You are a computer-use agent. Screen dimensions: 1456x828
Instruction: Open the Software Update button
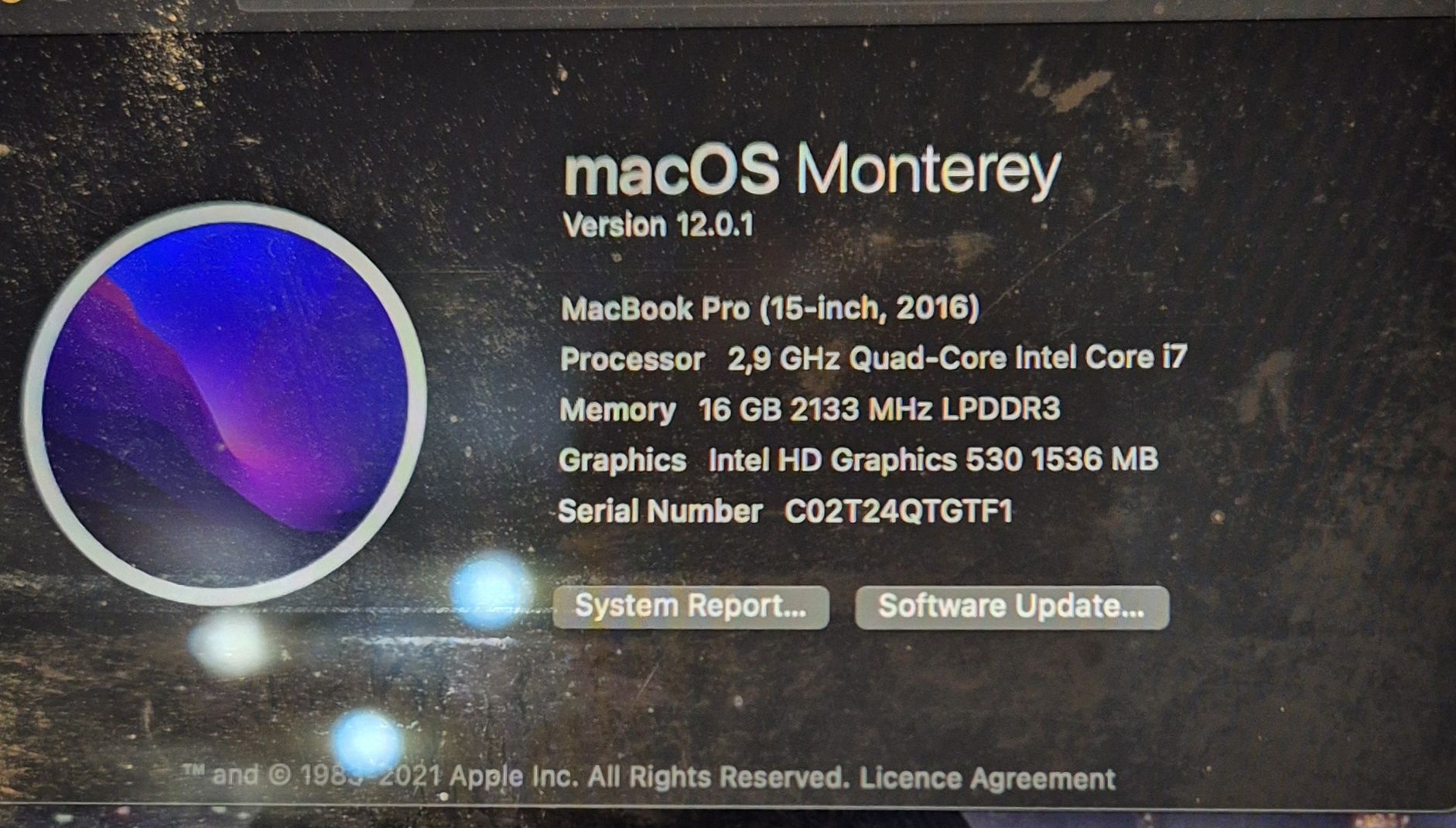[x=1012, y=607]
